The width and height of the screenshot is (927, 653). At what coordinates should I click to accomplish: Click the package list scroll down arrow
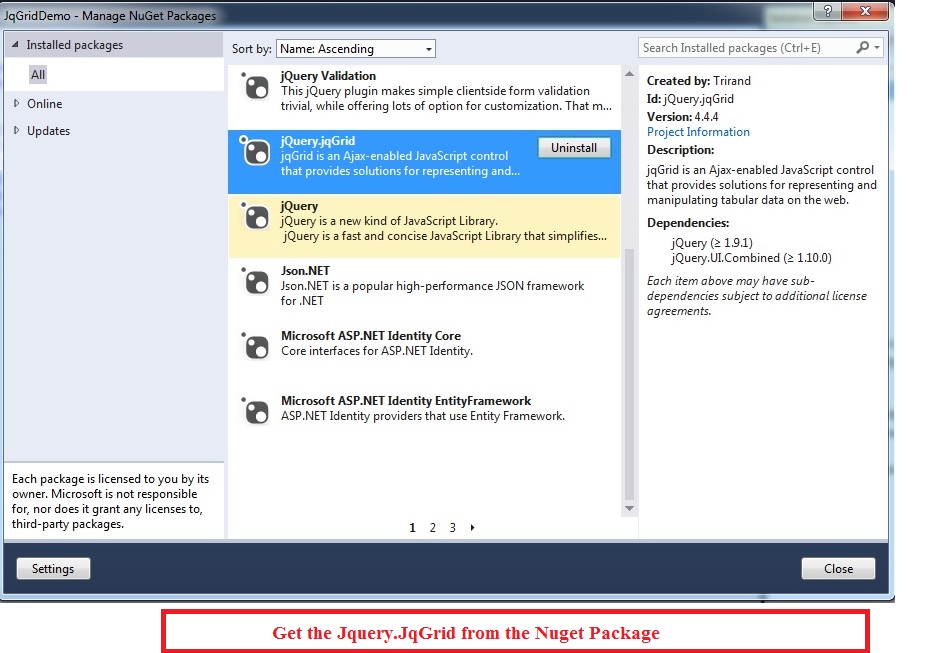(x=630, y=508)
